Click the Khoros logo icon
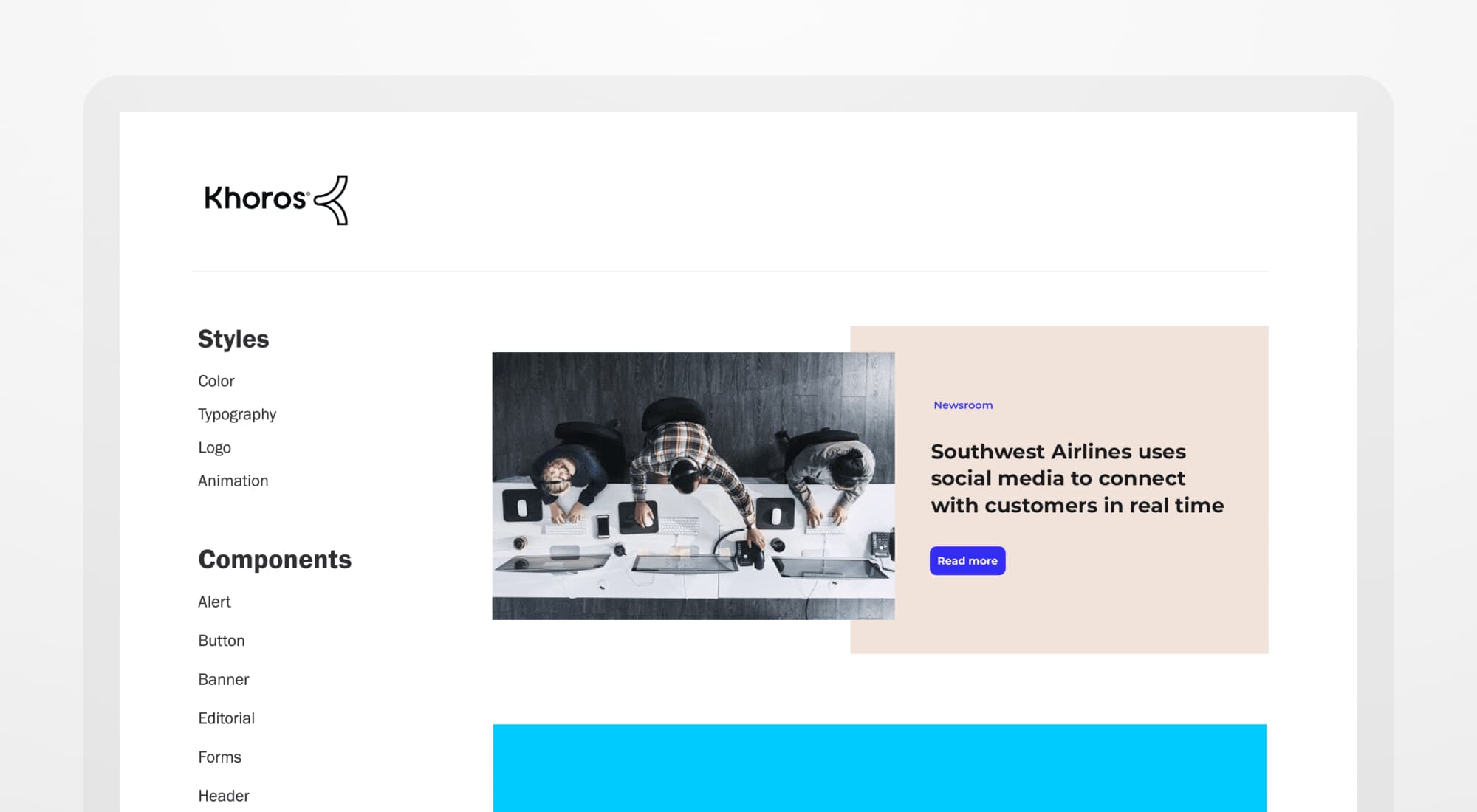Image resolution: width=1477 pixels, height=812 pixels. click(331, 200)
